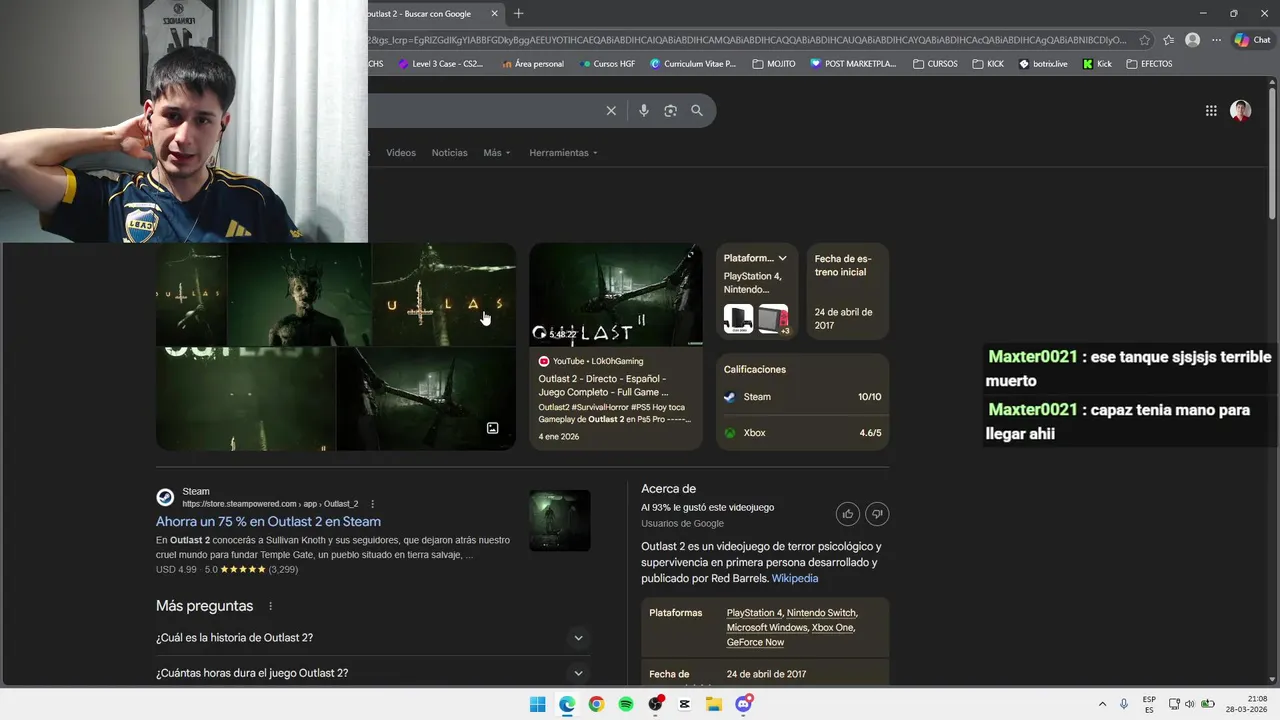Click the taskbar microphone icon
The height and width of the screenshot is (720, 1280).
pos(1125,704)
